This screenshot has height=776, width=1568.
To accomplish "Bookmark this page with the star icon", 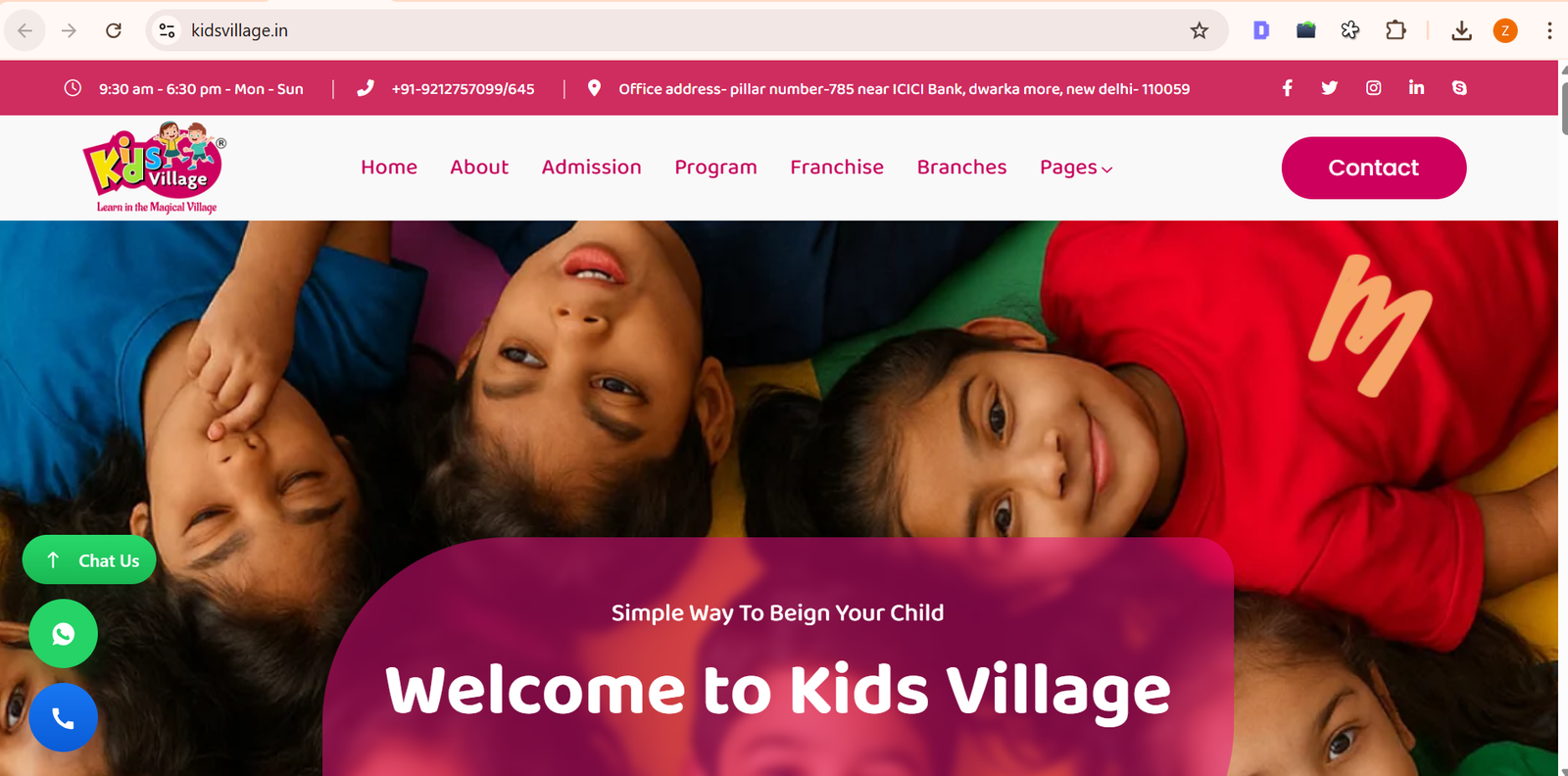I will tap(1199, 30).
